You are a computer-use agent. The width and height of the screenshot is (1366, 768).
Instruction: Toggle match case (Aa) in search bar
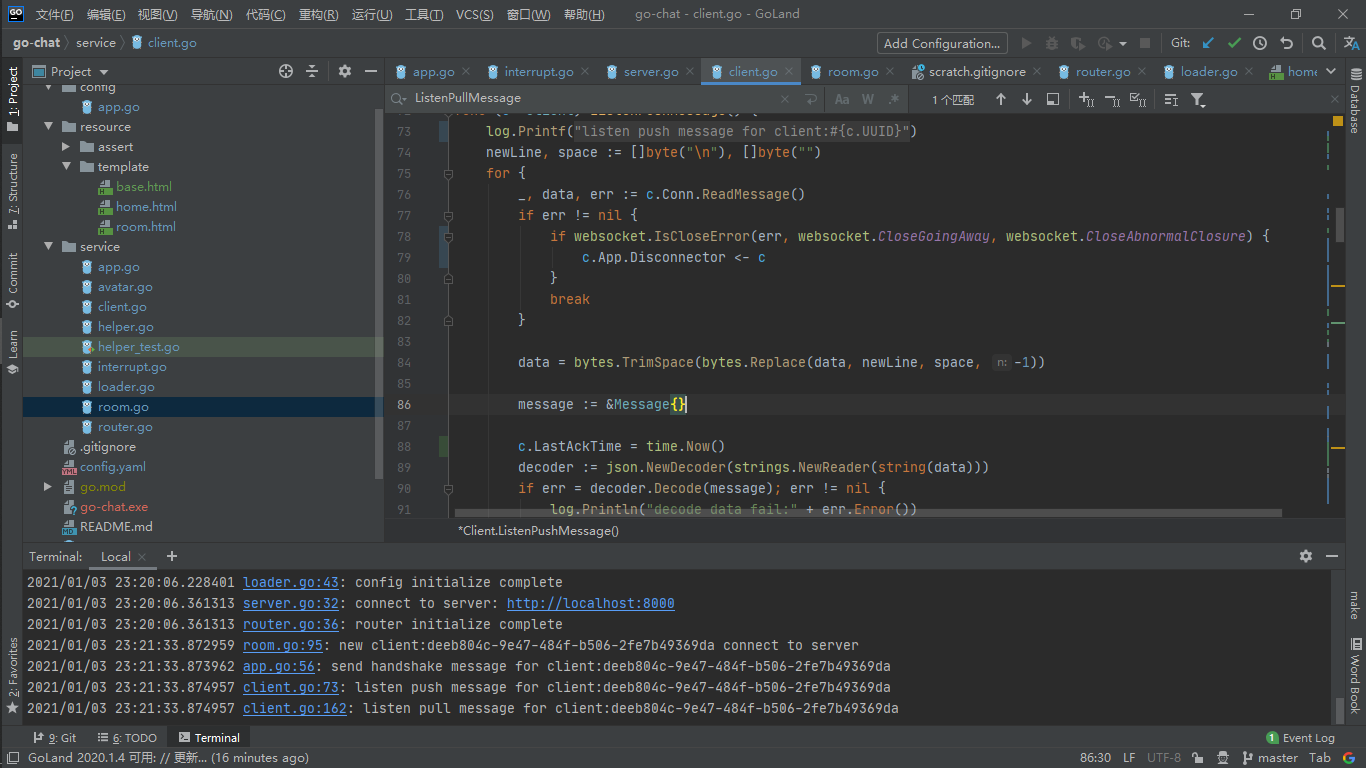(x=842, y=99)
